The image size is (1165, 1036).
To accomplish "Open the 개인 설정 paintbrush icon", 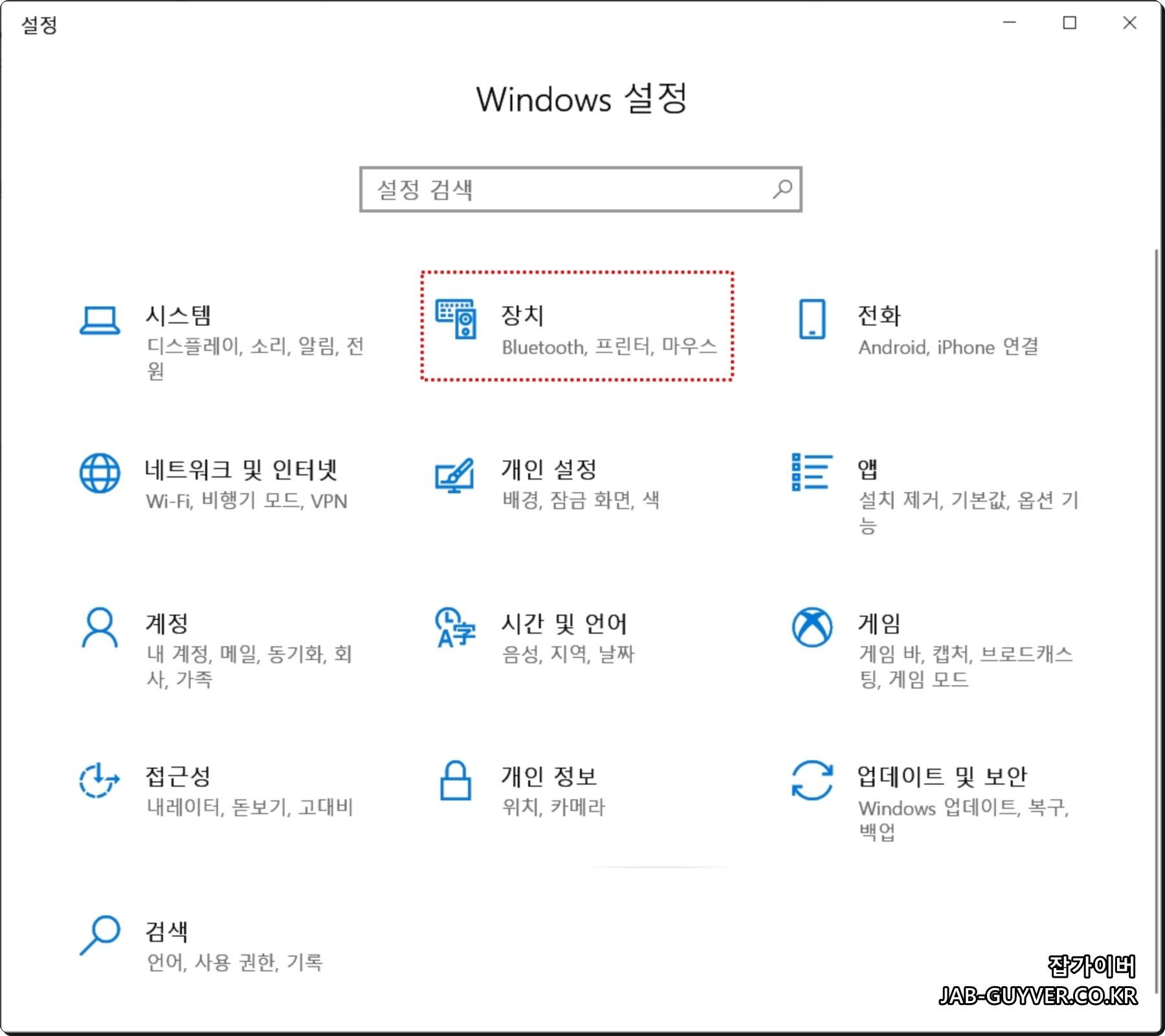I will pyautogui.click(x=455, y=475).
